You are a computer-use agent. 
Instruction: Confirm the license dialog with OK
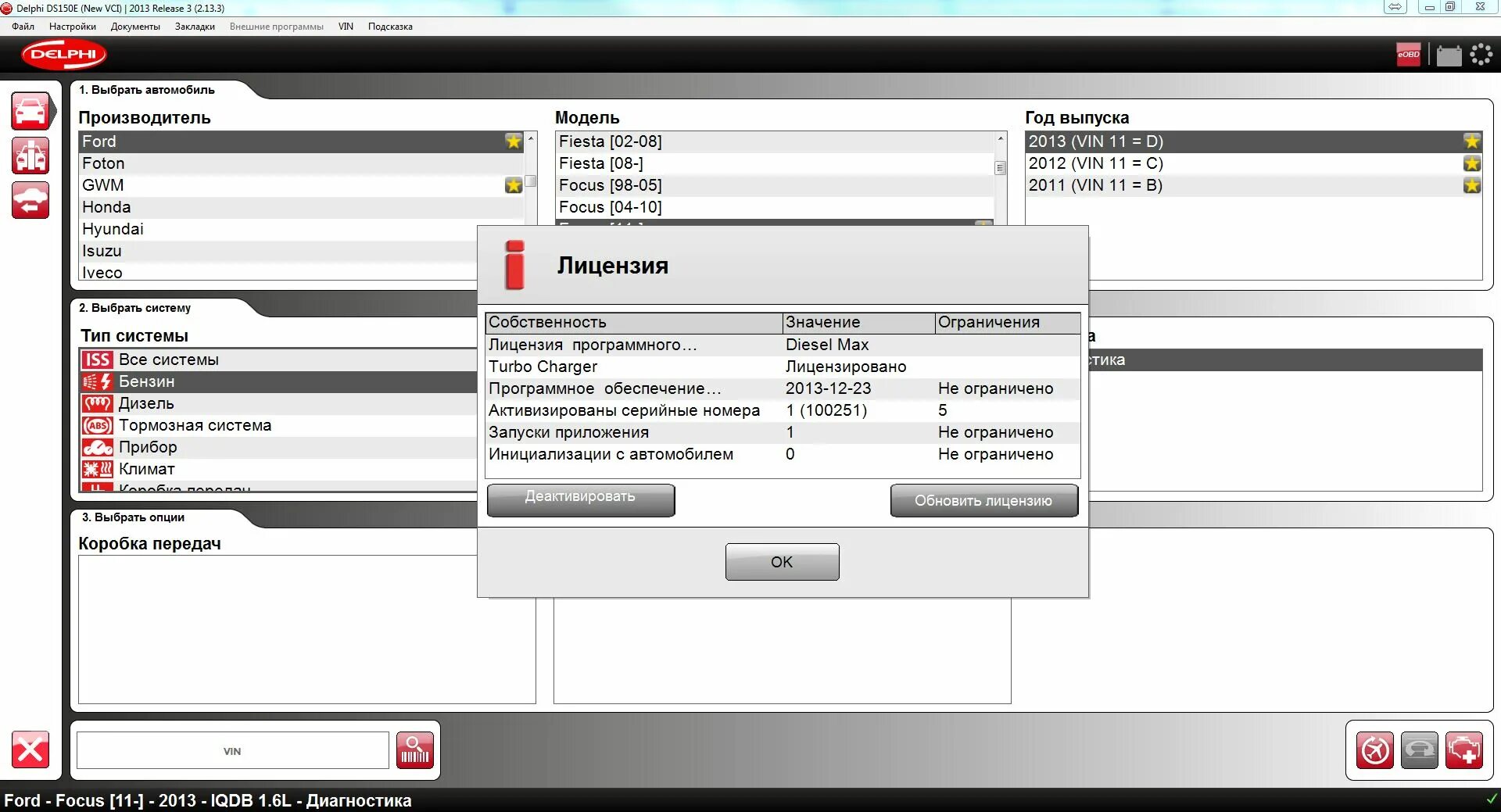[783, 562]
